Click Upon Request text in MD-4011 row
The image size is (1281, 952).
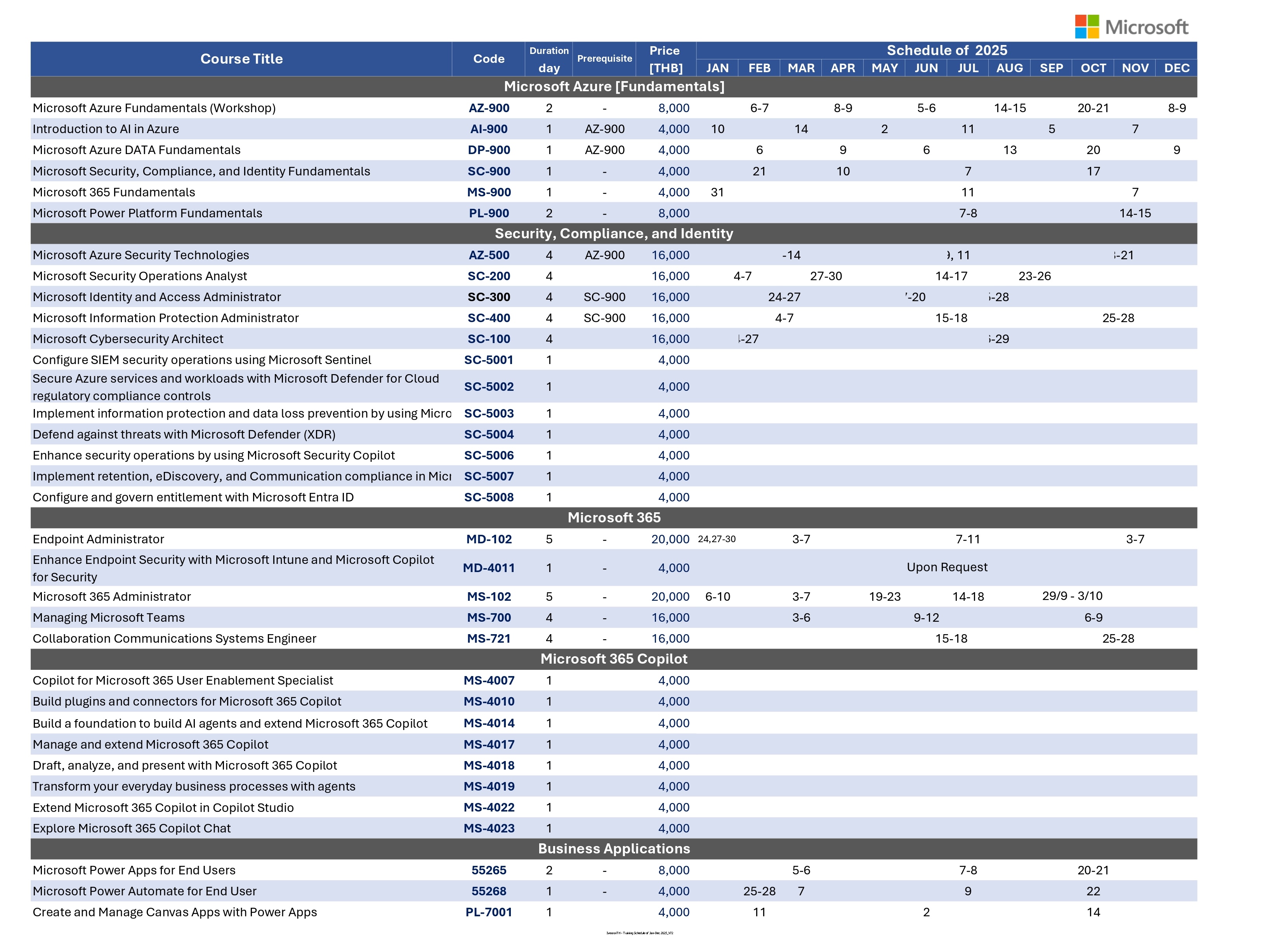coord(947,567)
